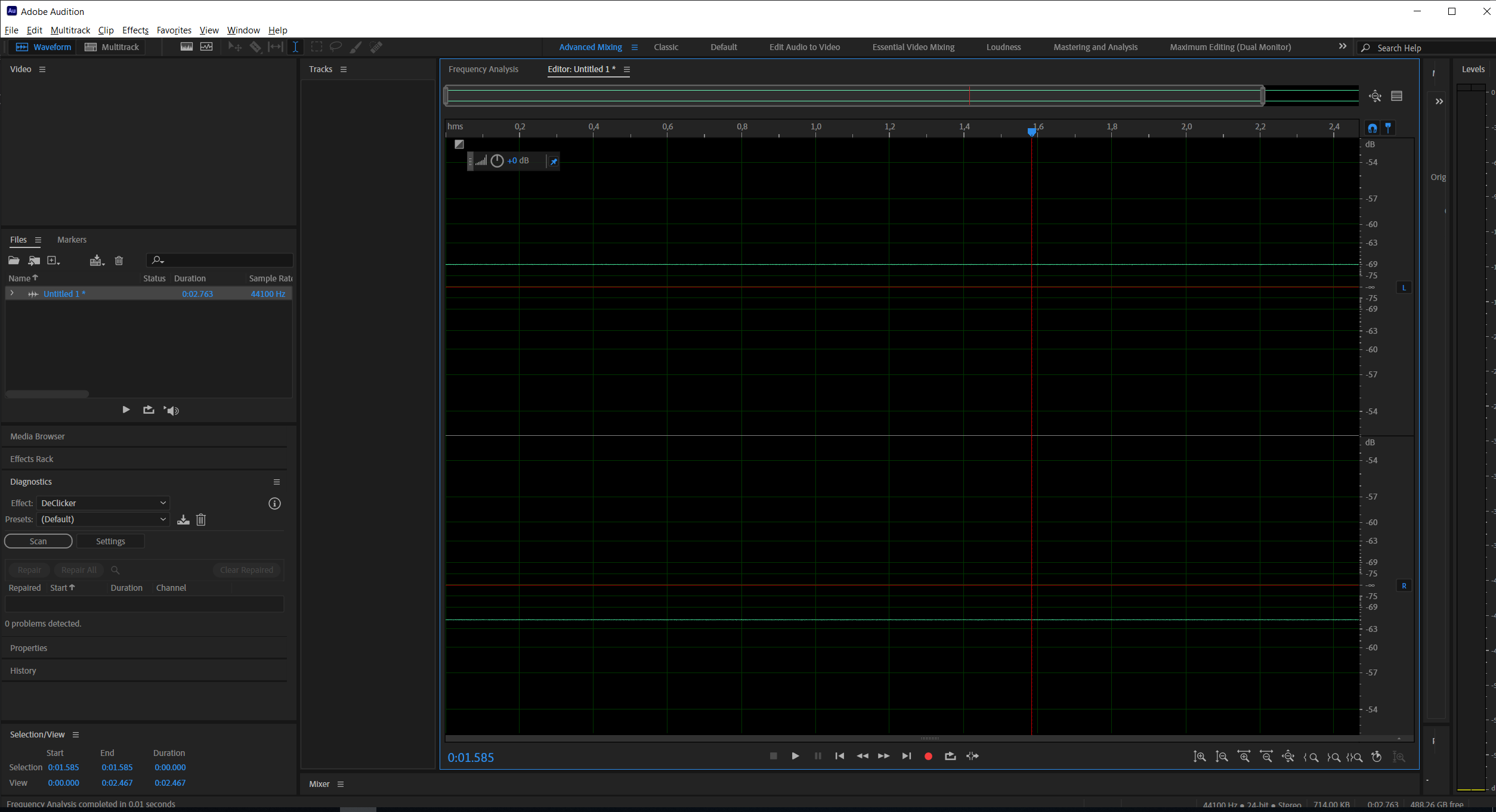Click the DeClicker info icon
Image resolution: width=1496 pixels, height=812 pixels.
coord(274,504)
